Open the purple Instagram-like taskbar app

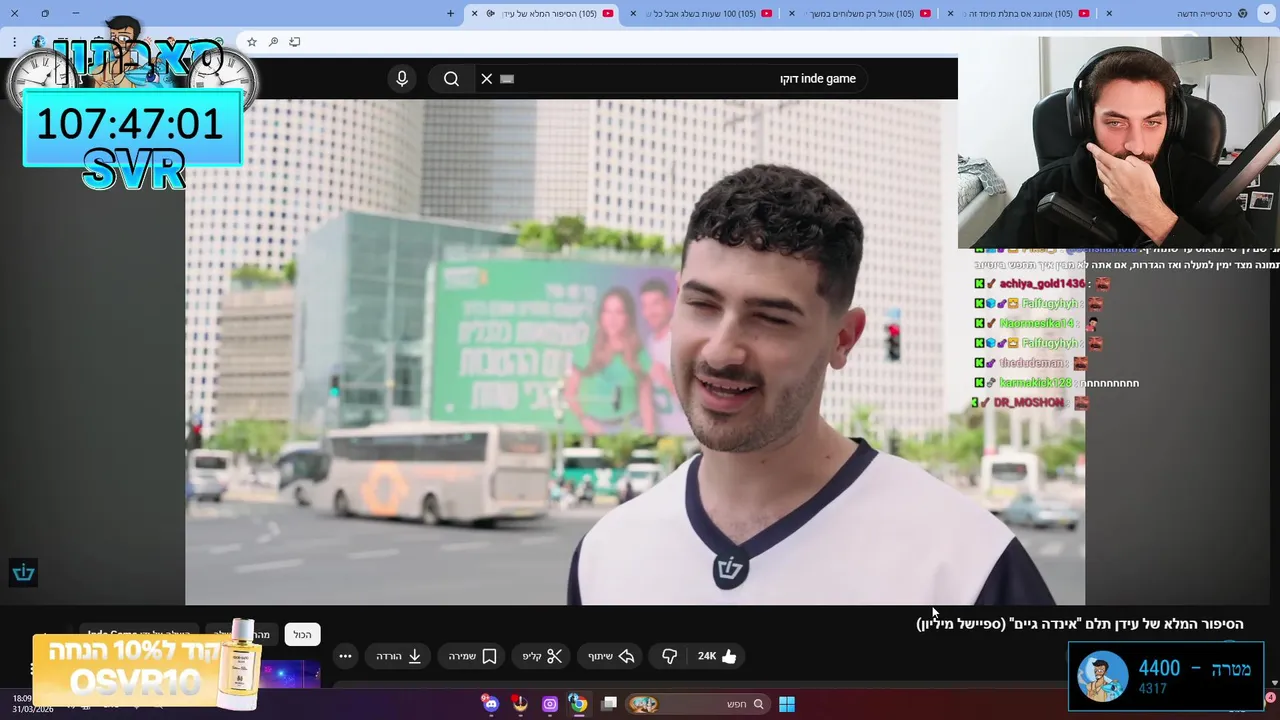click(x=549, y=704)
